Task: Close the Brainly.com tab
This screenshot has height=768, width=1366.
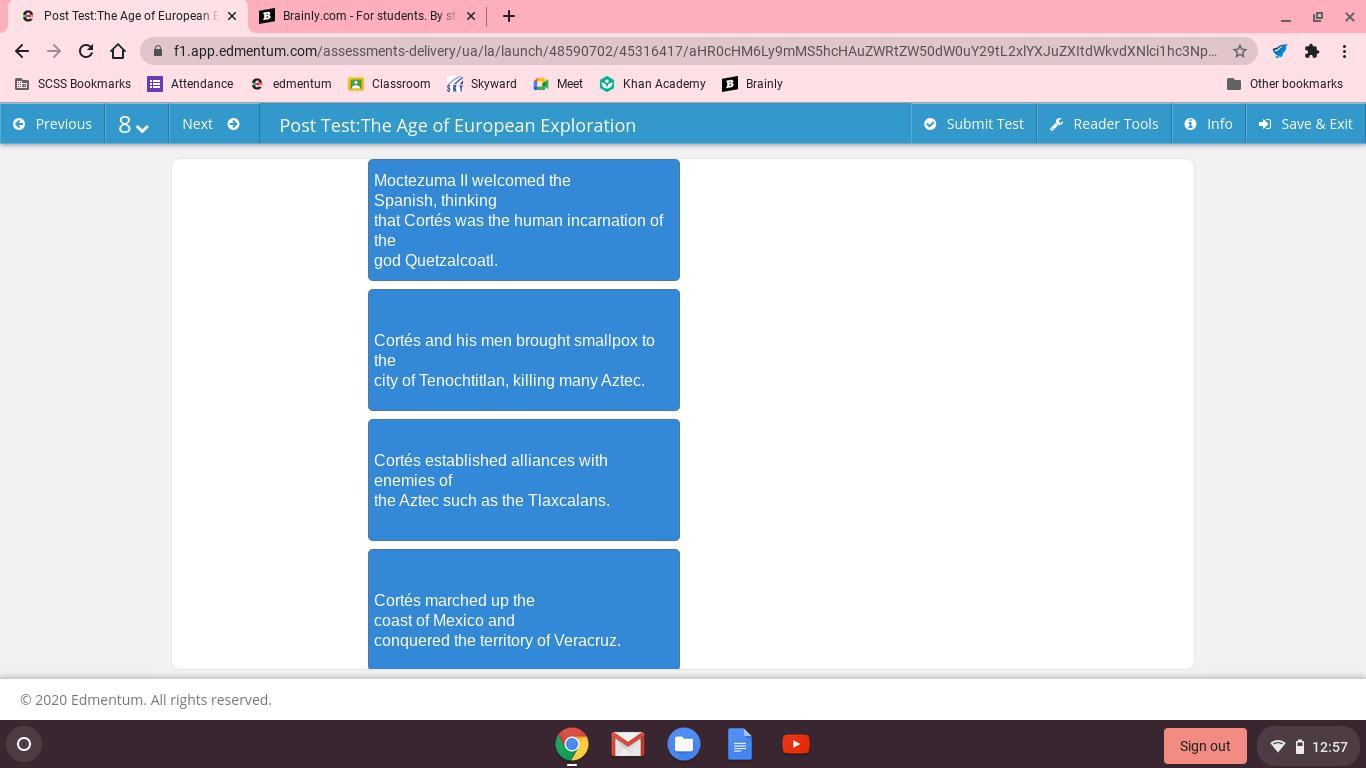Action: (x=471, y=16)
